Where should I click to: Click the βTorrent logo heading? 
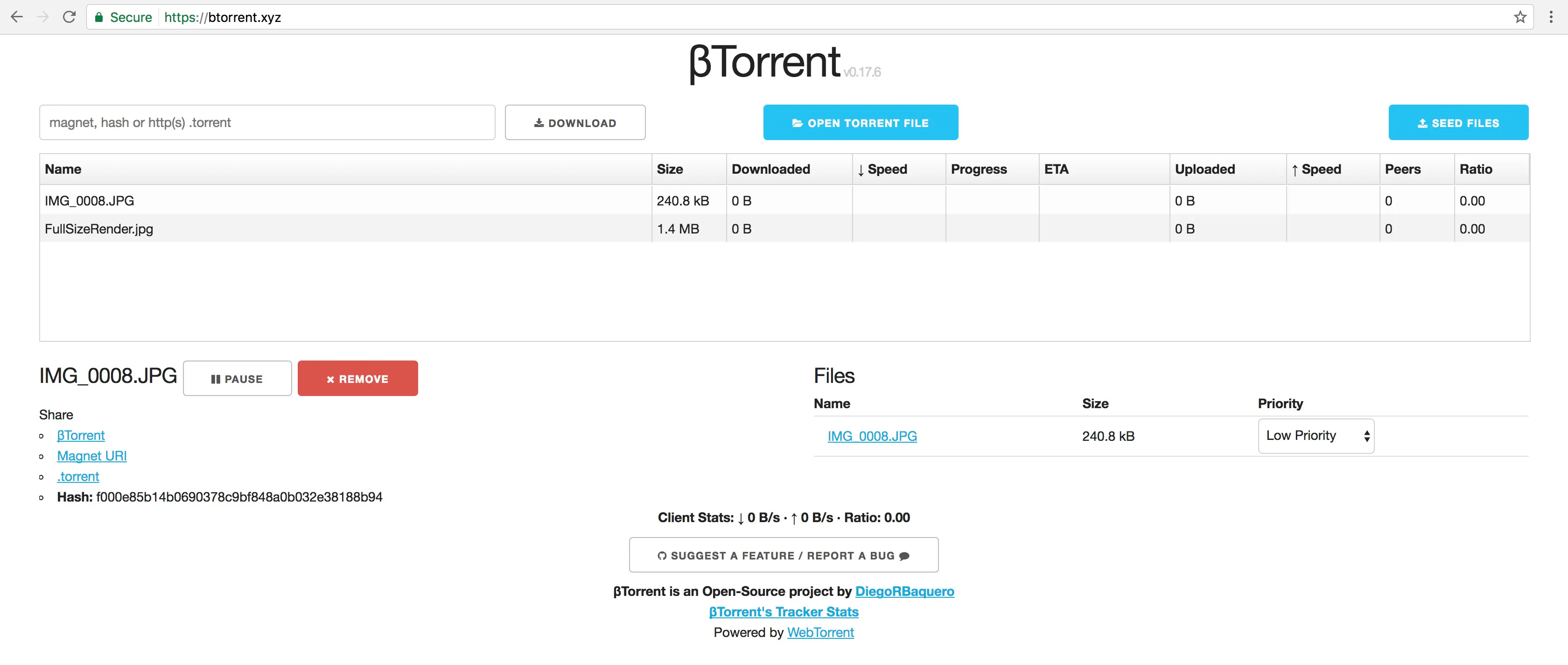point(764,62)
